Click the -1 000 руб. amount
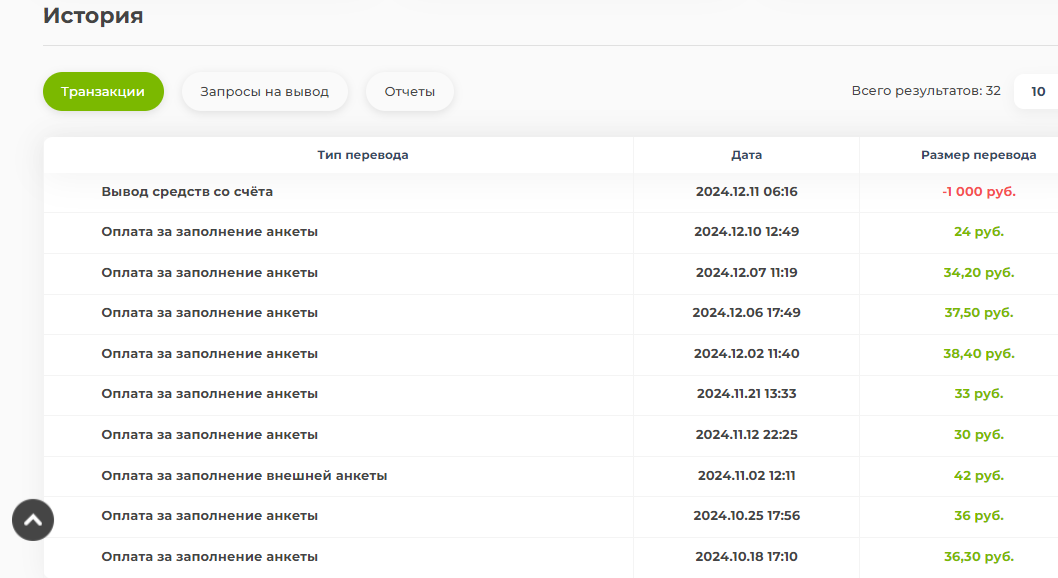This screenshot has height=578, width=1058. pyautogui.click(x=978, y=192)
